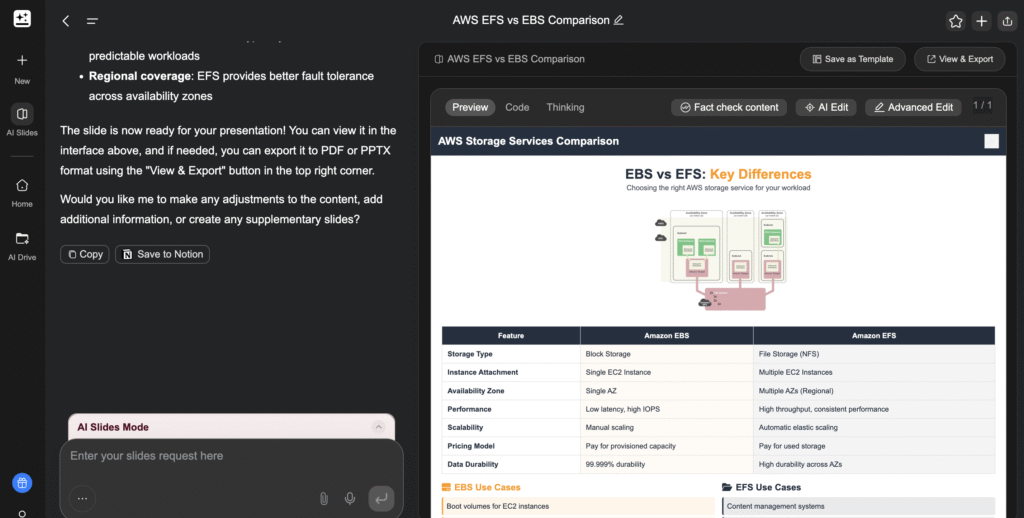Start a New chat from sidebar
The image size is (1024, 518).
22,69
